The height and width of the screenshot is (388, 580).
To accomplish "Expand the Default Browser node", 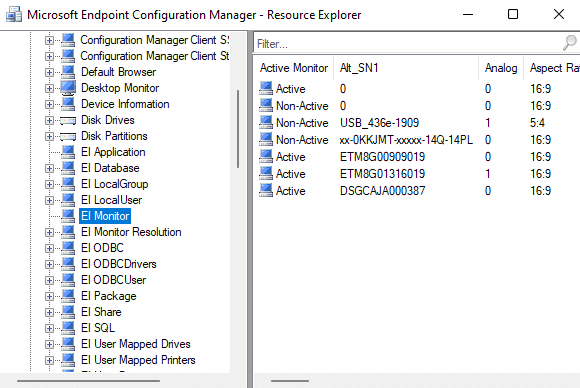I will [x=49, y=72].
